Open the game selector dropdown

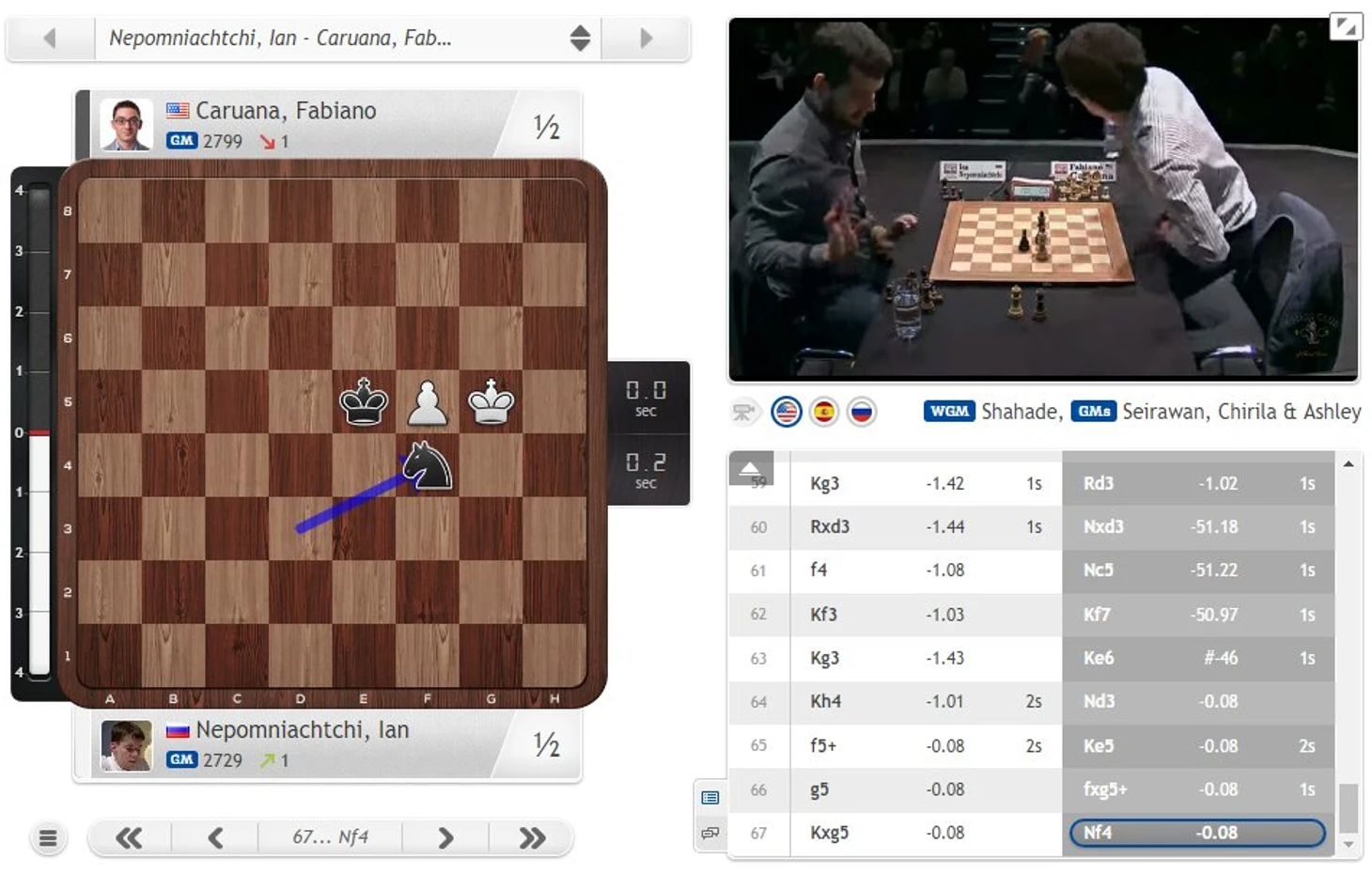point(580,39)
